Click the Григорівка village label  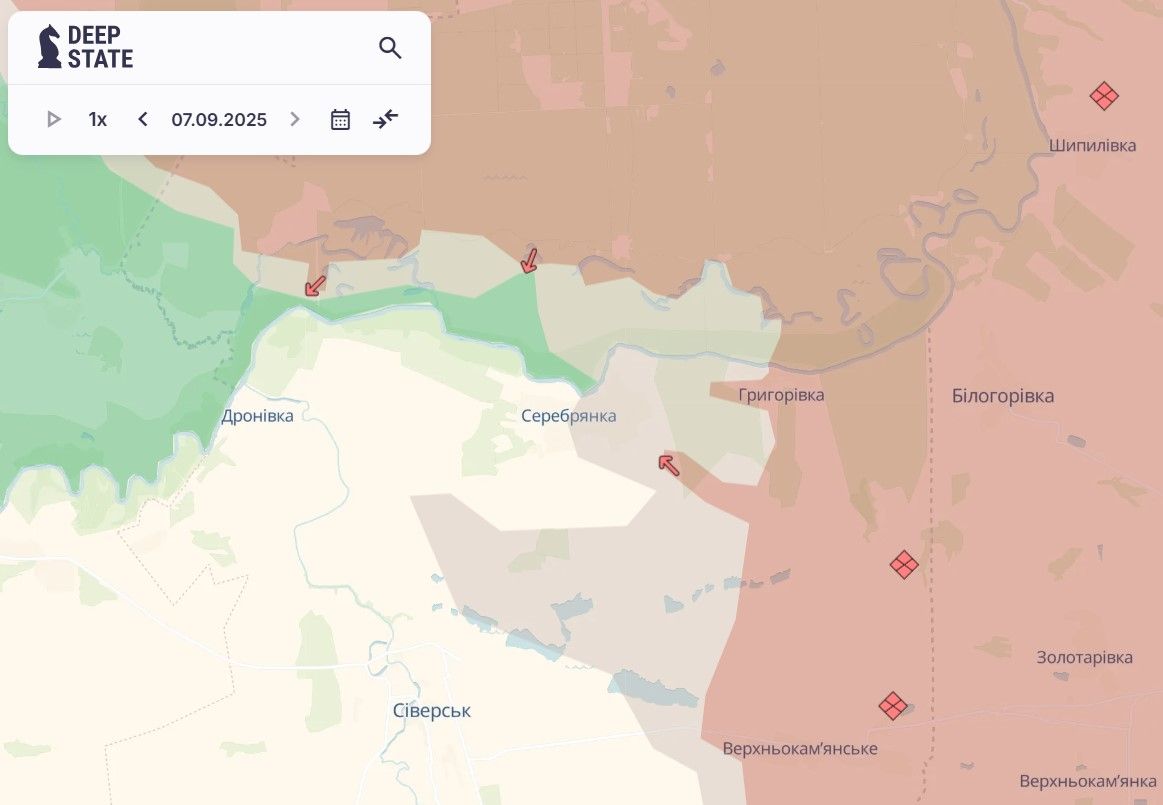(781, 396)
